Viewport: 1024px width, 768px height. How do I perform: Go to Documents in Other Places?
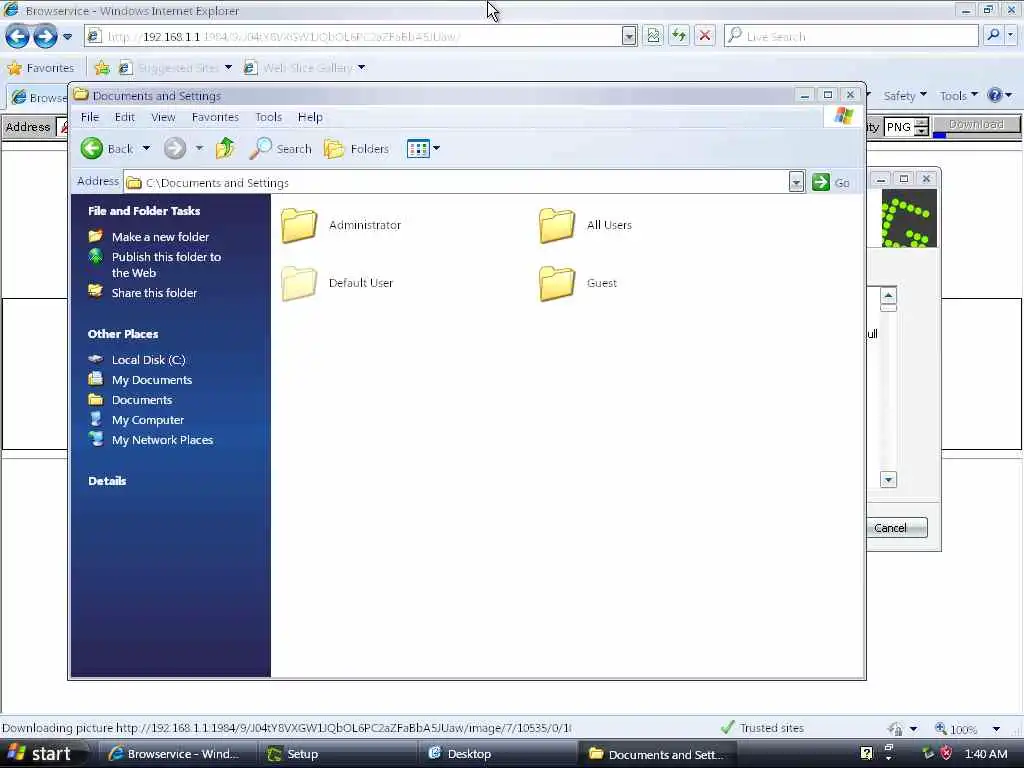142,400
